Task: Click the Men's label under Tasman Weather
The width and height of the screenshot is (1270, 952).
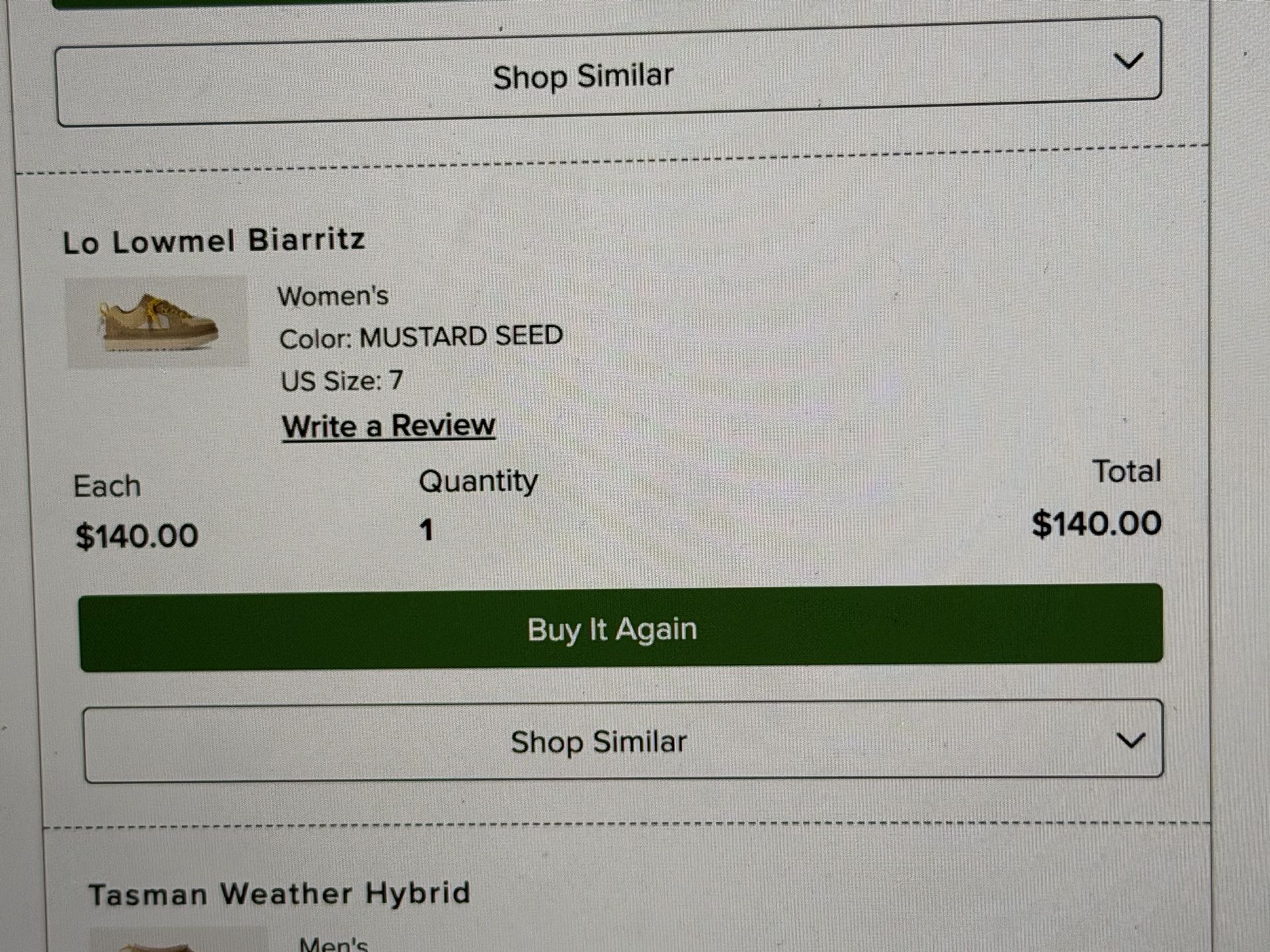Action: (333, 944)
